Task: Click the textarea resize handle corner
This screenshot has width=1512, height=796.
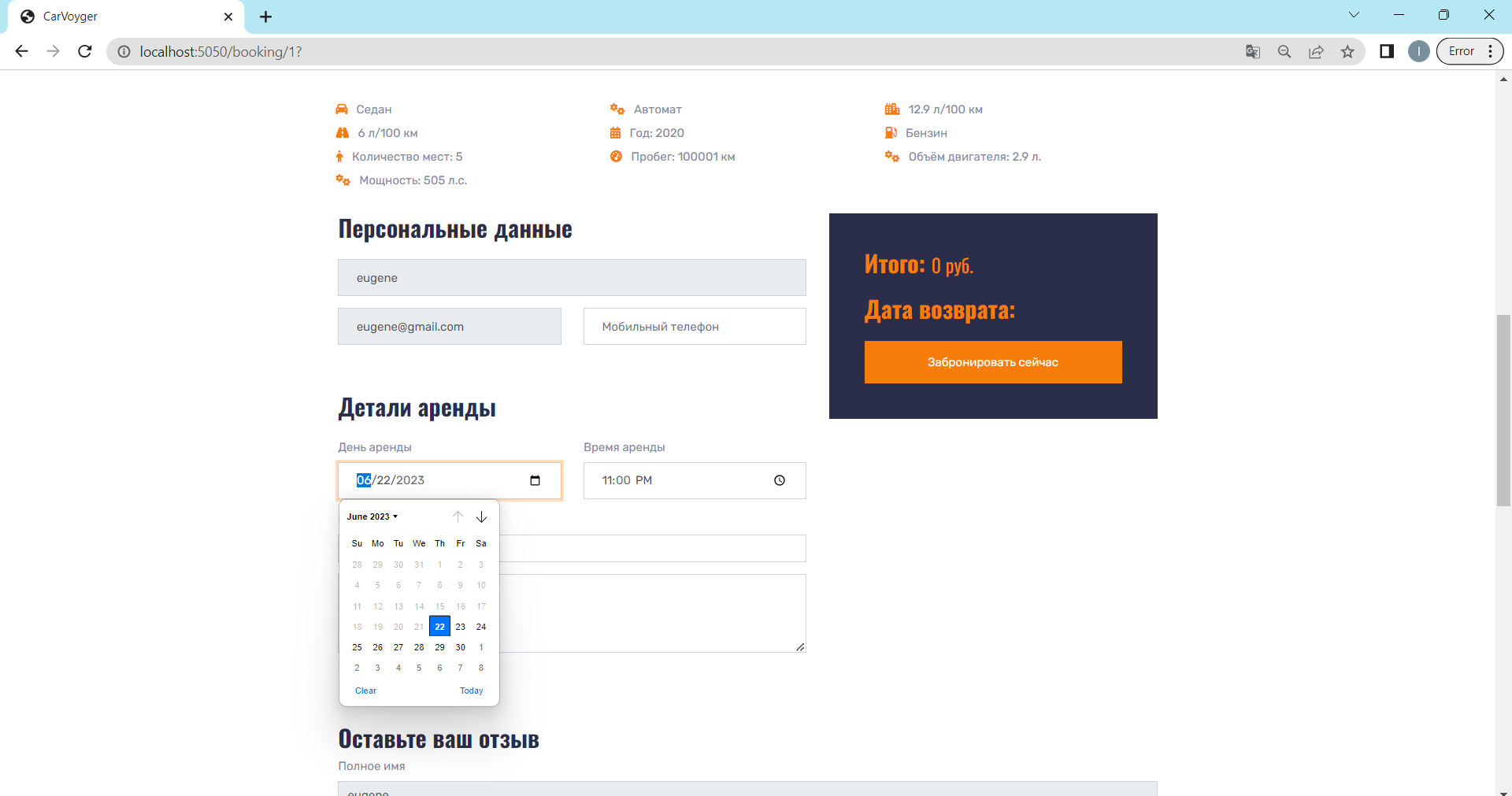Action: pos(800,646)
